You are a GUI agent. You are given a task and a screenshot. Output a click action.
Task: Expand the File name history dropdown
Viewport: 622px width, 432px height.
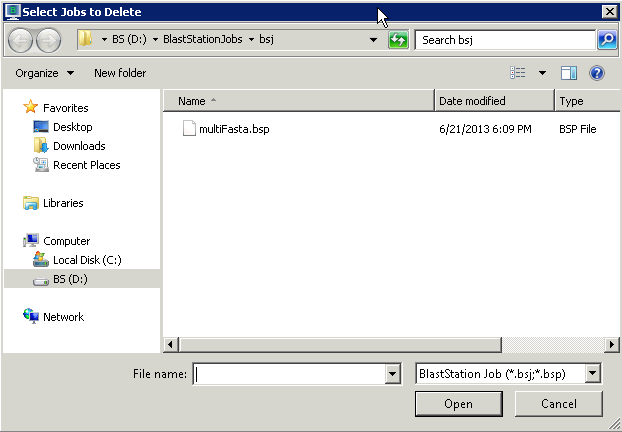[x=392, y=373]
